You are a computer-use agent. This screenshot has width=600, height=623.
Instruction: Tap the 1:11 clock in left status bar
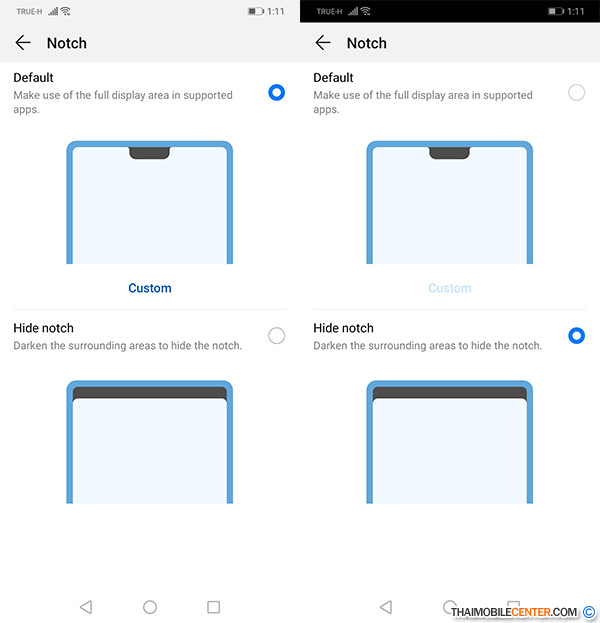click(x=276, y=12)
